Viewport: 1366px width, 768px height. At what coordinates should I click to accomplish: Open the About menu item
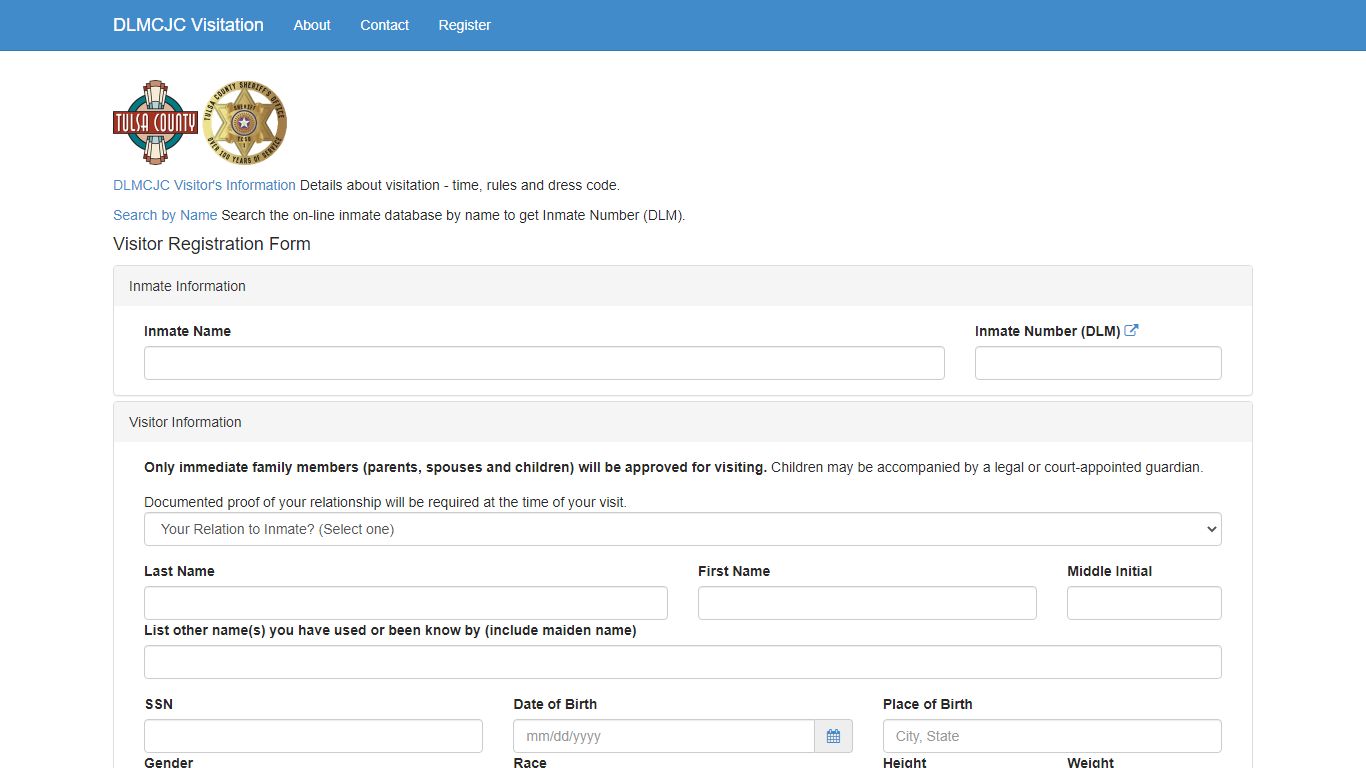[x=312, y=25]
